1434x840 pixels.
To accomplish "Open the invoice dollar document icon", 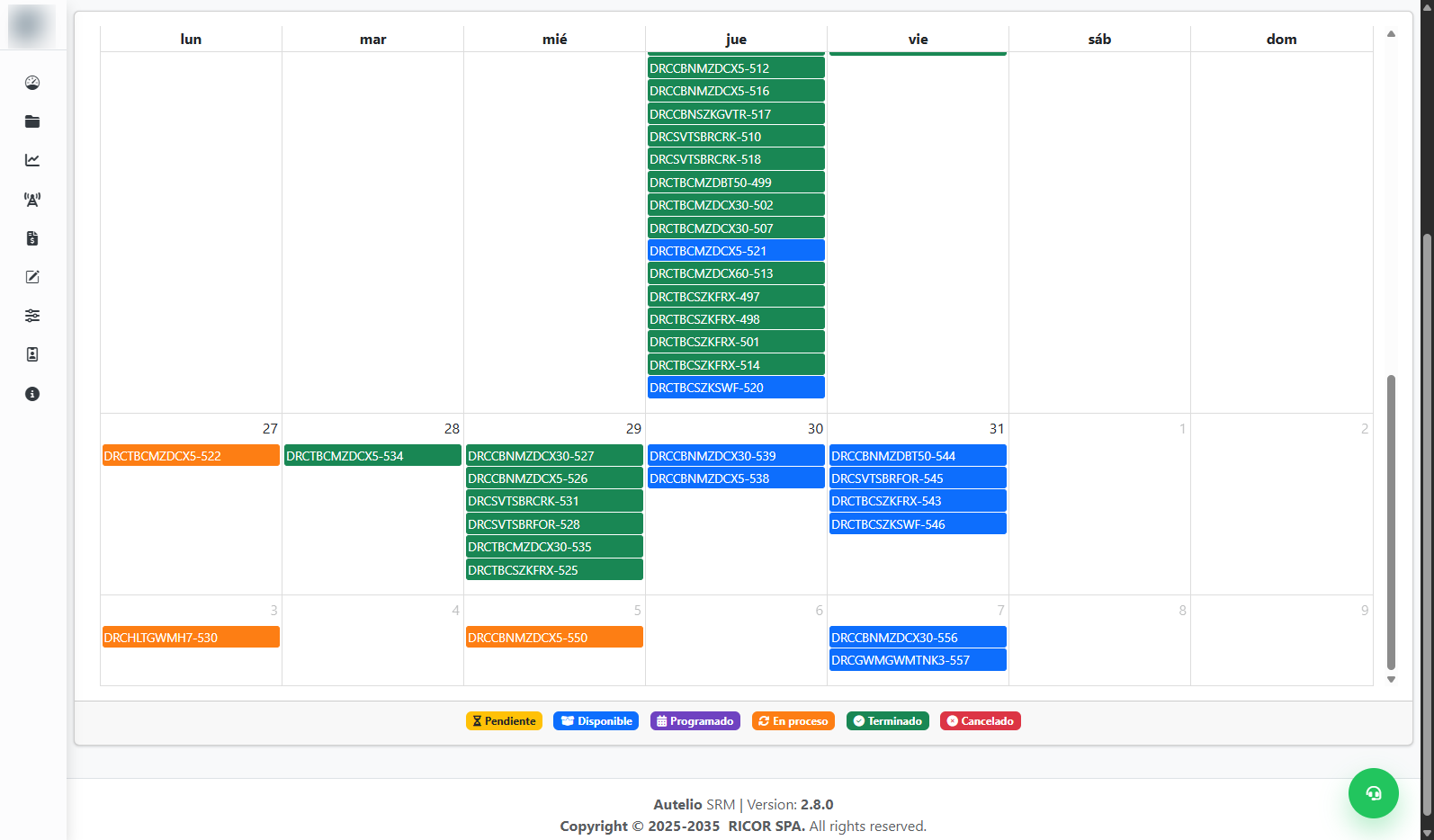I will 32,238.
